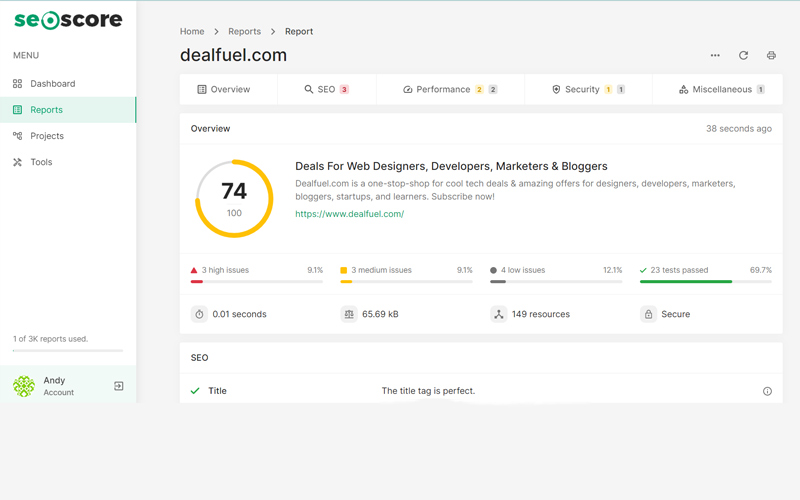Click the Report breadcrumb item
The height and width of the screenshot is (500, 800).
(x=299, y=31)
